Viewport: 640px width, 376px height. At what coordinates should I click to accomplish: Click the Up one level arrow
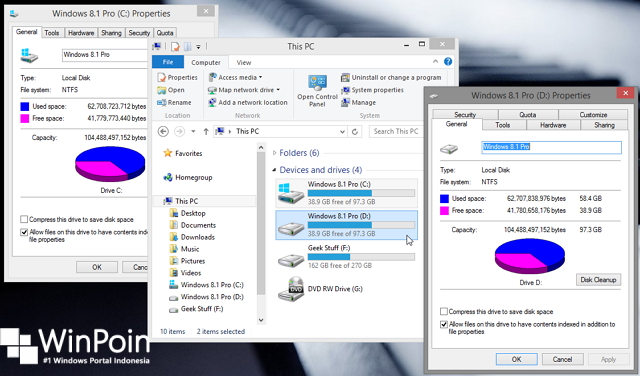(206, 131)
